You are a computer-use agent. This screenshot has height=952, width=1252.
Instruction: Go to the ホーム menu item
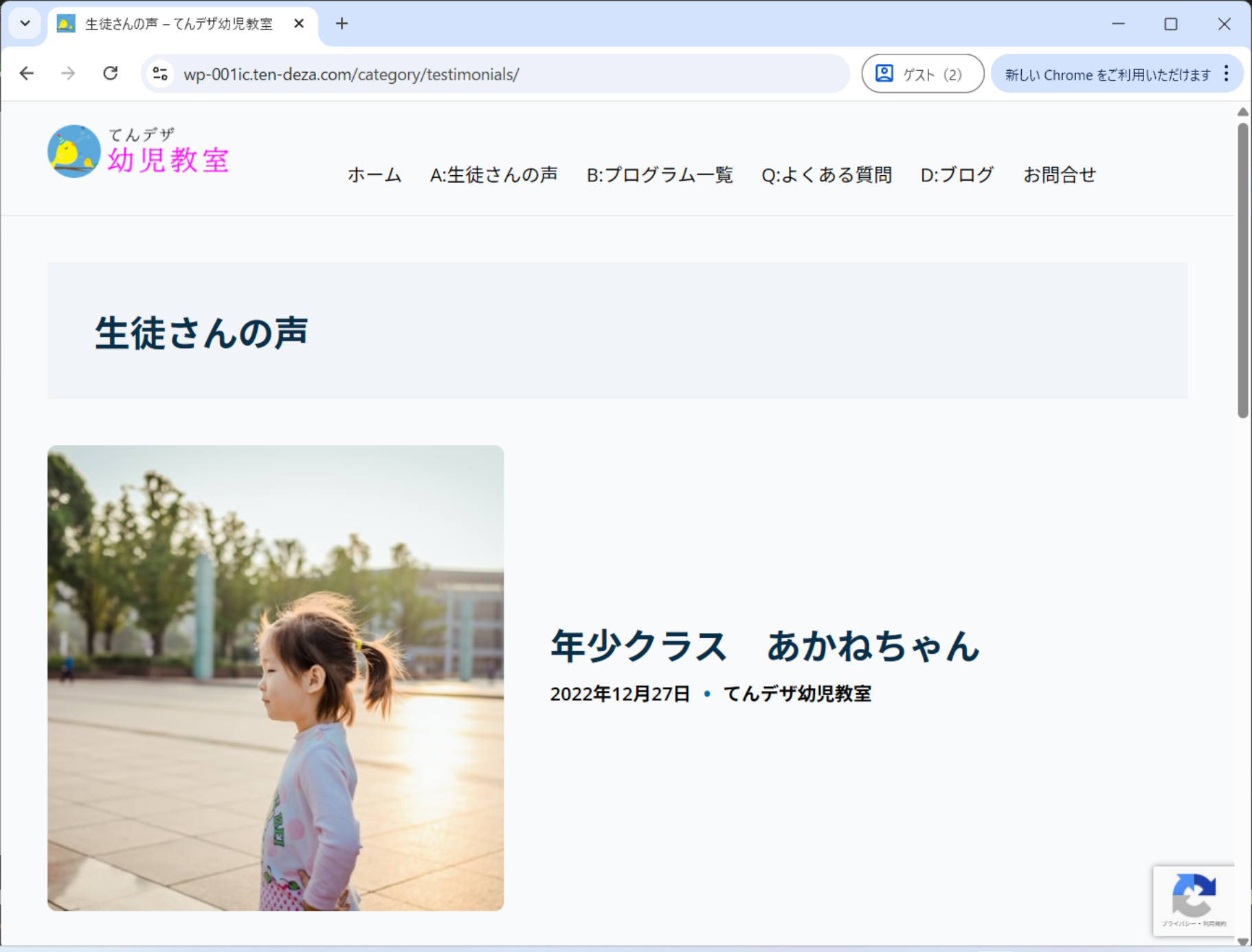click(374, 175)
